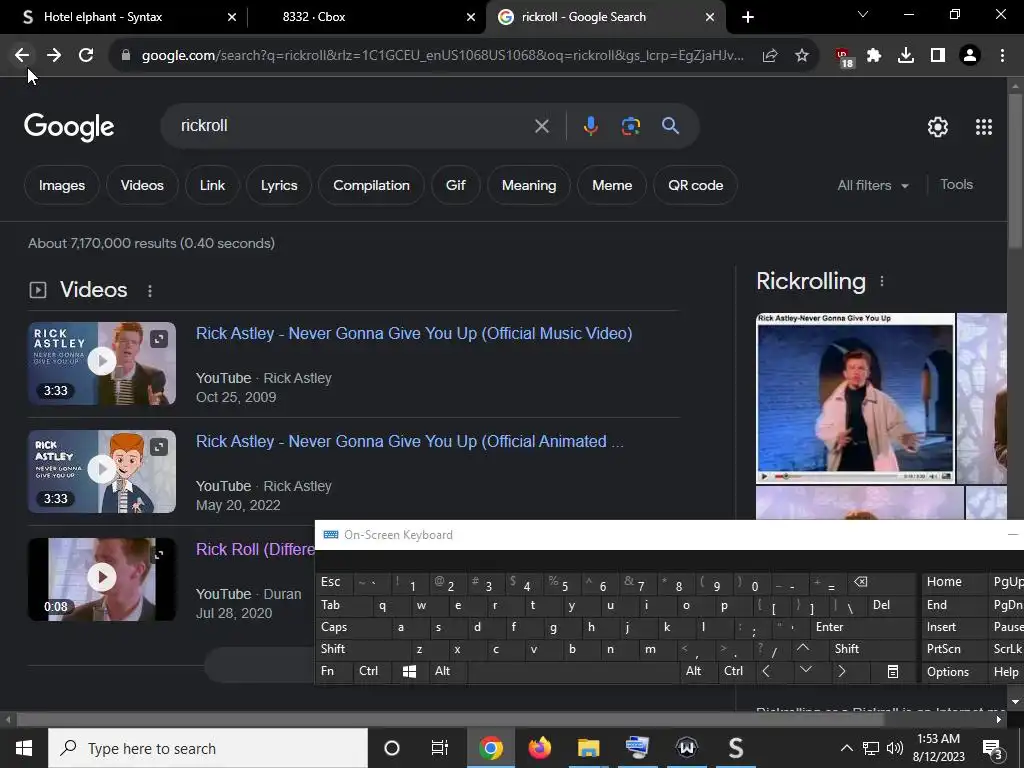Open more options beside Videos heading
Image resolution: width=1024 pixels, height=768 pixels.
[150, 291]
